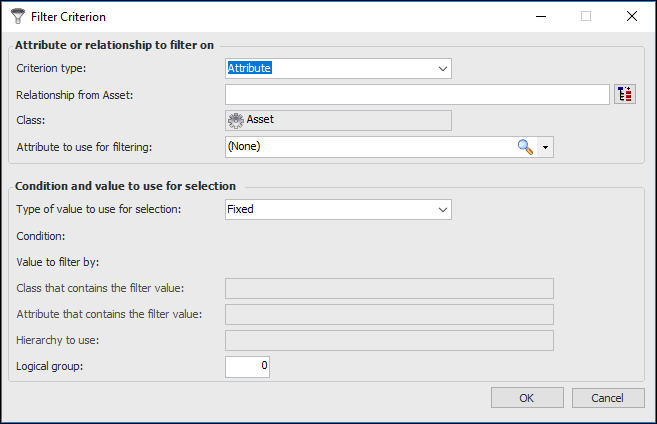
Task: Click the Relationship from Asset text field
Action: point(416,95)
